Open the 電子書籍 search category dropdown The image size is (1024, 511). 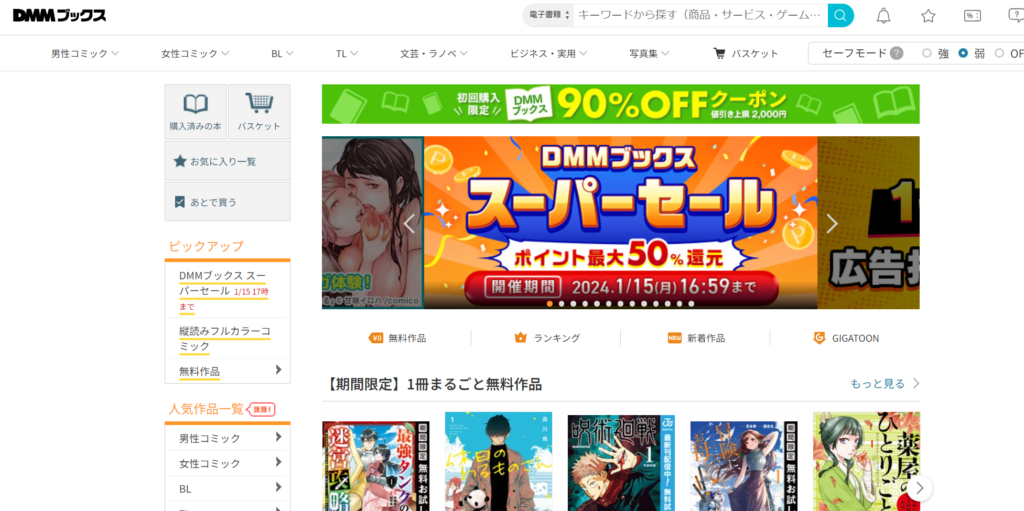click(x=549, y=15)
